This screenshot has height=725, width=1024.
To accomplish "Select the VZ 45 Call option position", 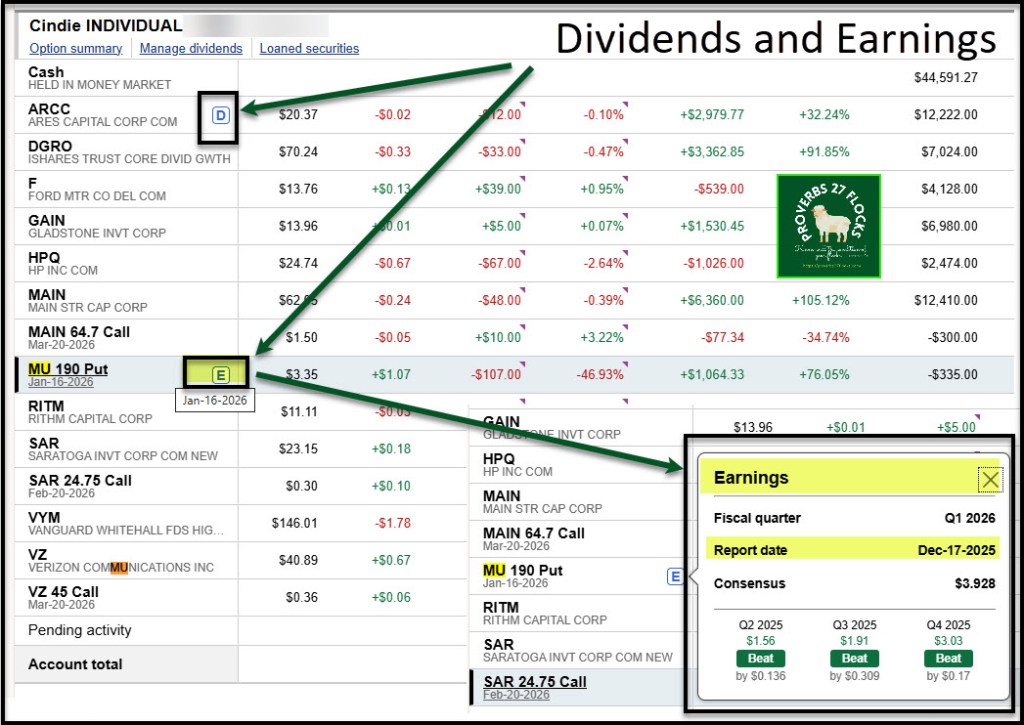I will [x=63, y=591].
